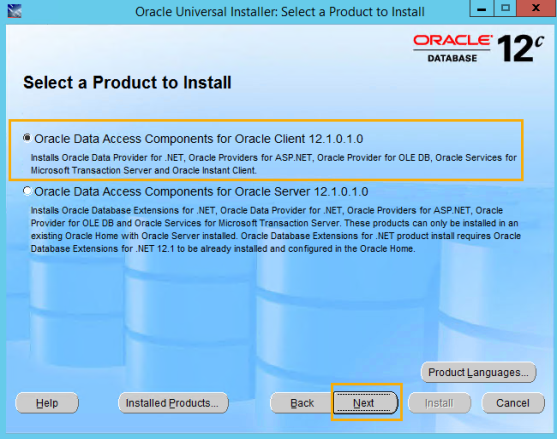Select Oracle Data Access Components for Oracle Client radio

click(27, 138)
